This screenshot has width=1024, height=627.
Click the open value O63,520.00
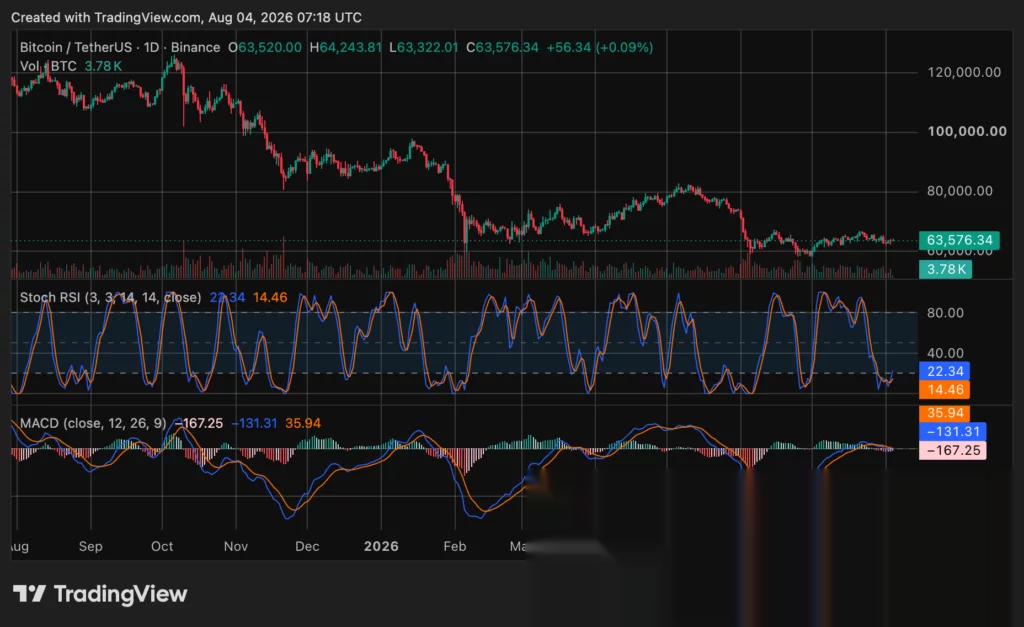pos(265,47)
